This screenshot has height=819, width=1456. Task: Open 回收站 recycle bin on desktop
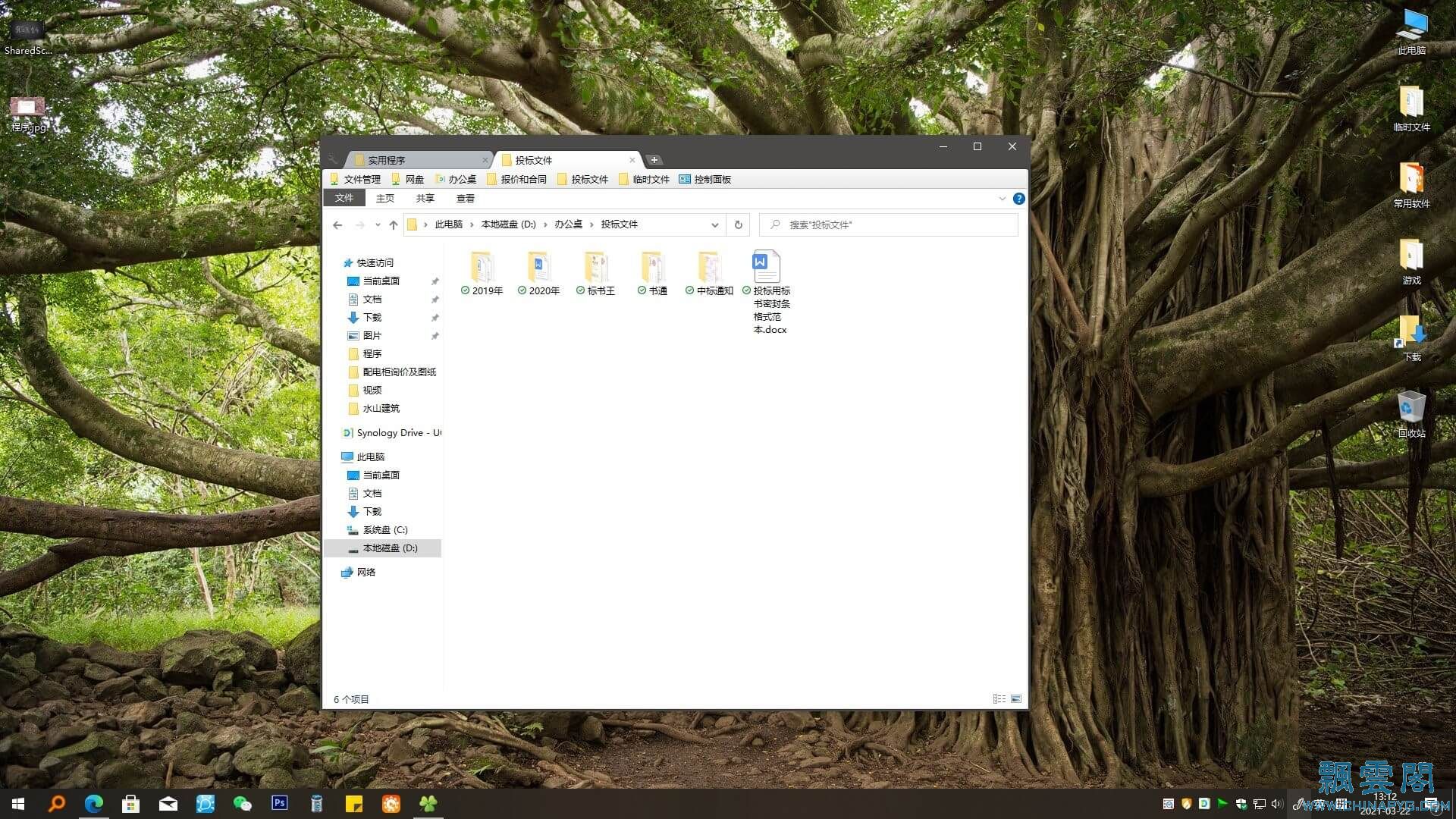[1411, 414]
